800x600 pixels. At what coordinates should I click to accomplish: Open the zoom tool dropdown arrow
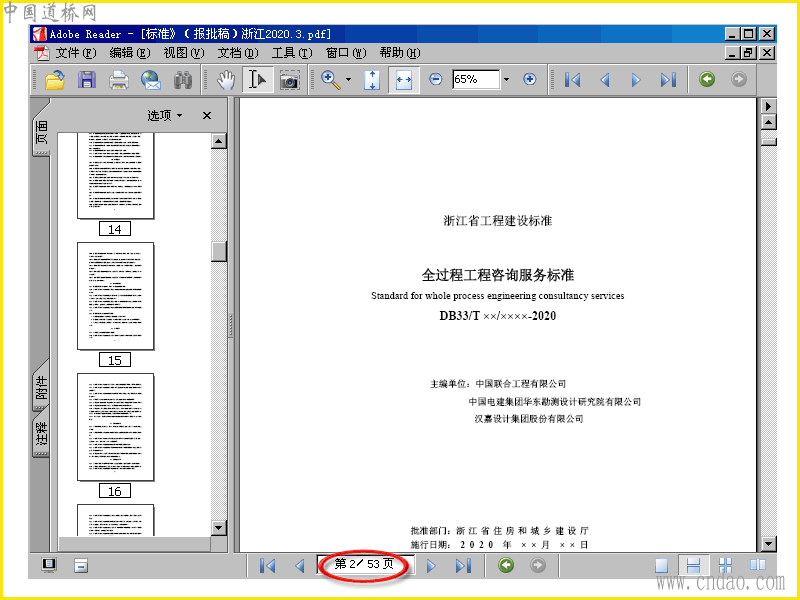[348, 80]
